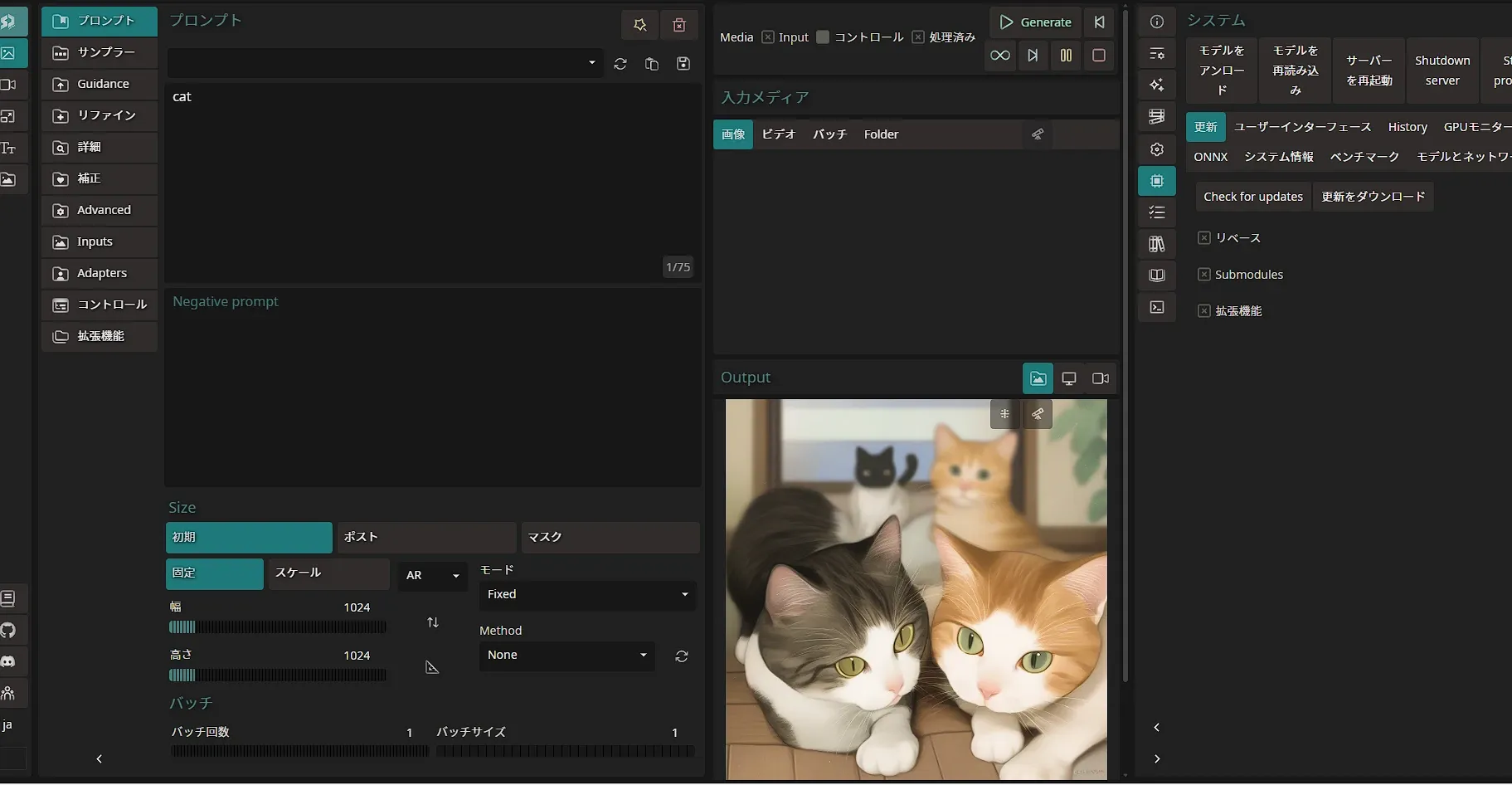The image size is (1512, 785).
Task: Click the aspect ratio lock triangle icon
Action: click(x=432, y=667)
